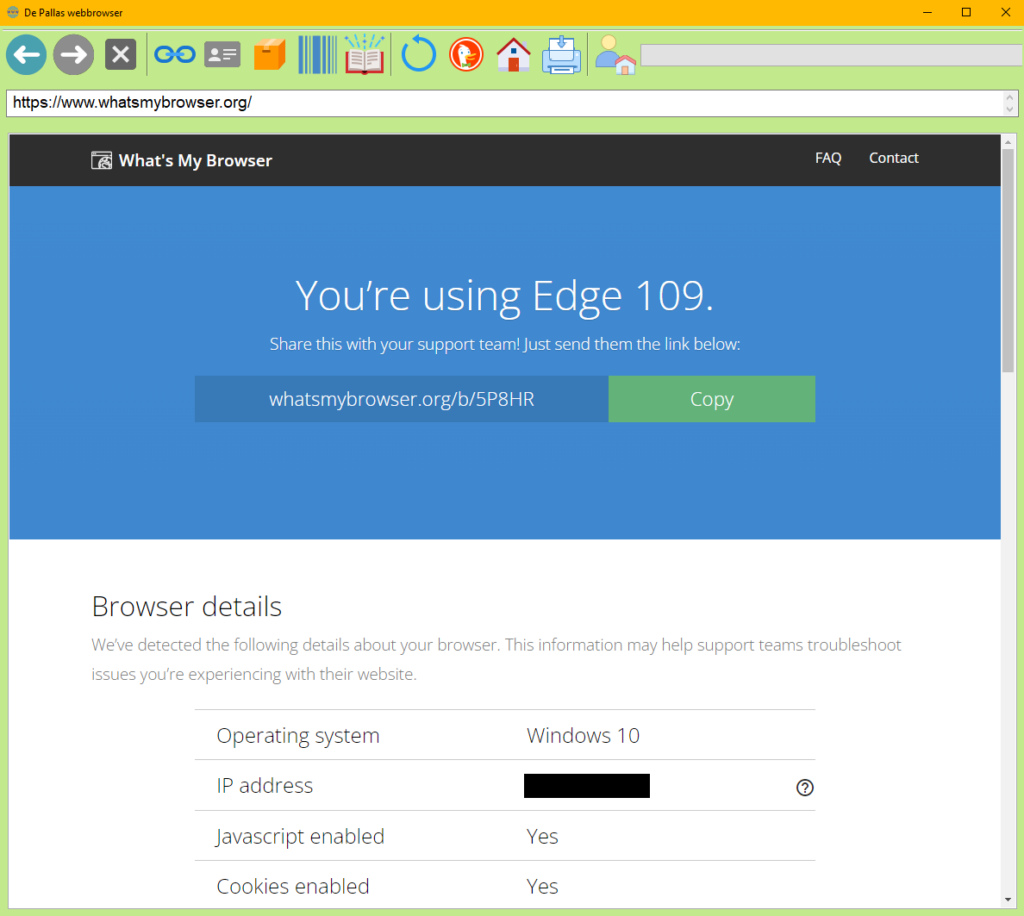Click the "Cookies enabled" row label
Viewport: 1024px width, 916px height.
point(293,887)
